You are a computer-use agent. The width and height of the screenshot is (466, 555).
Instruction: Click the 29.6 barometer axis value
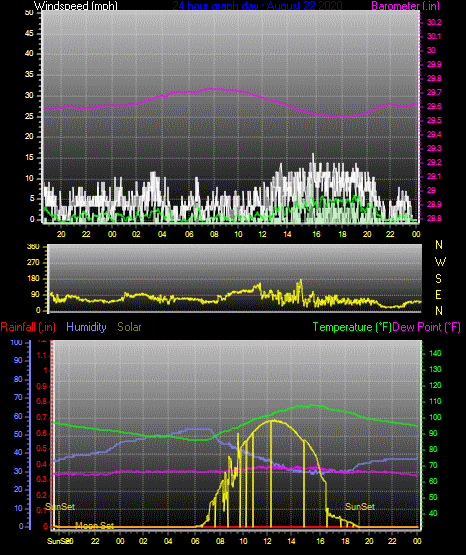pos(434,107)
